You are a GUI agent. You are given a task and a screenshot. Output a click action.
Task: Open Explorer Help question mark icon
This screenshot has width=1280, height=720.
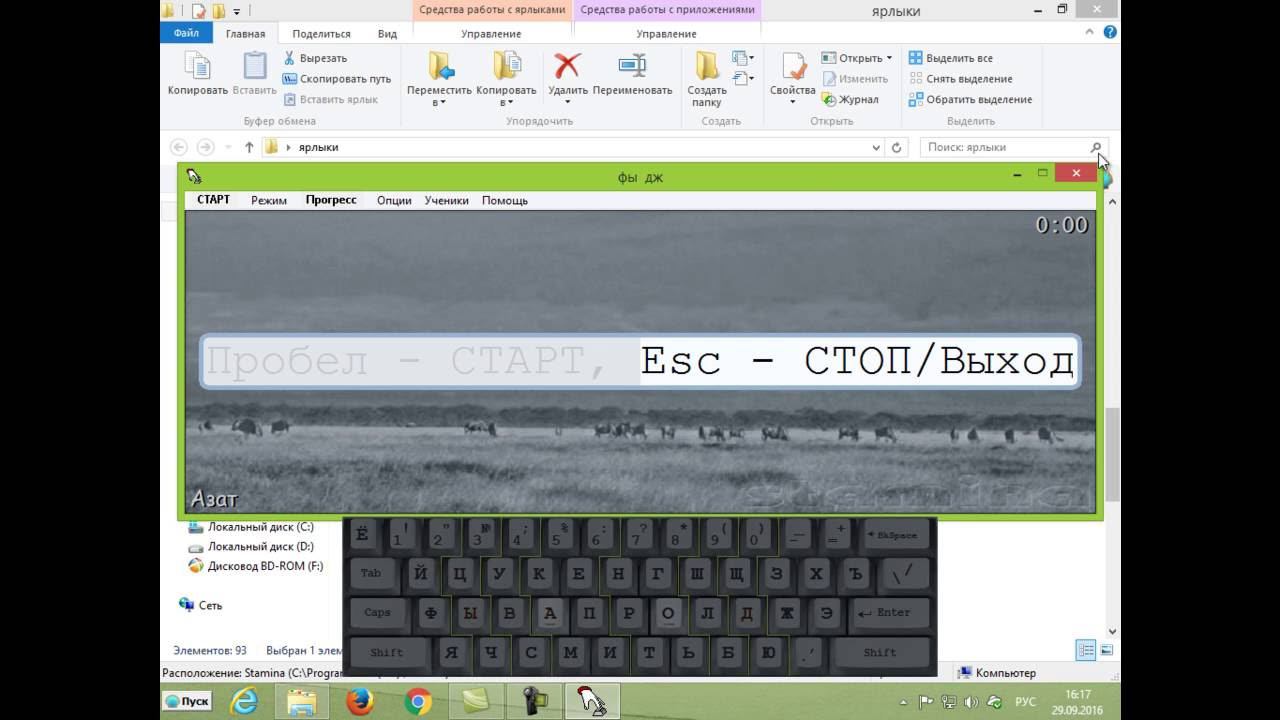click(x=1110, y=33)
